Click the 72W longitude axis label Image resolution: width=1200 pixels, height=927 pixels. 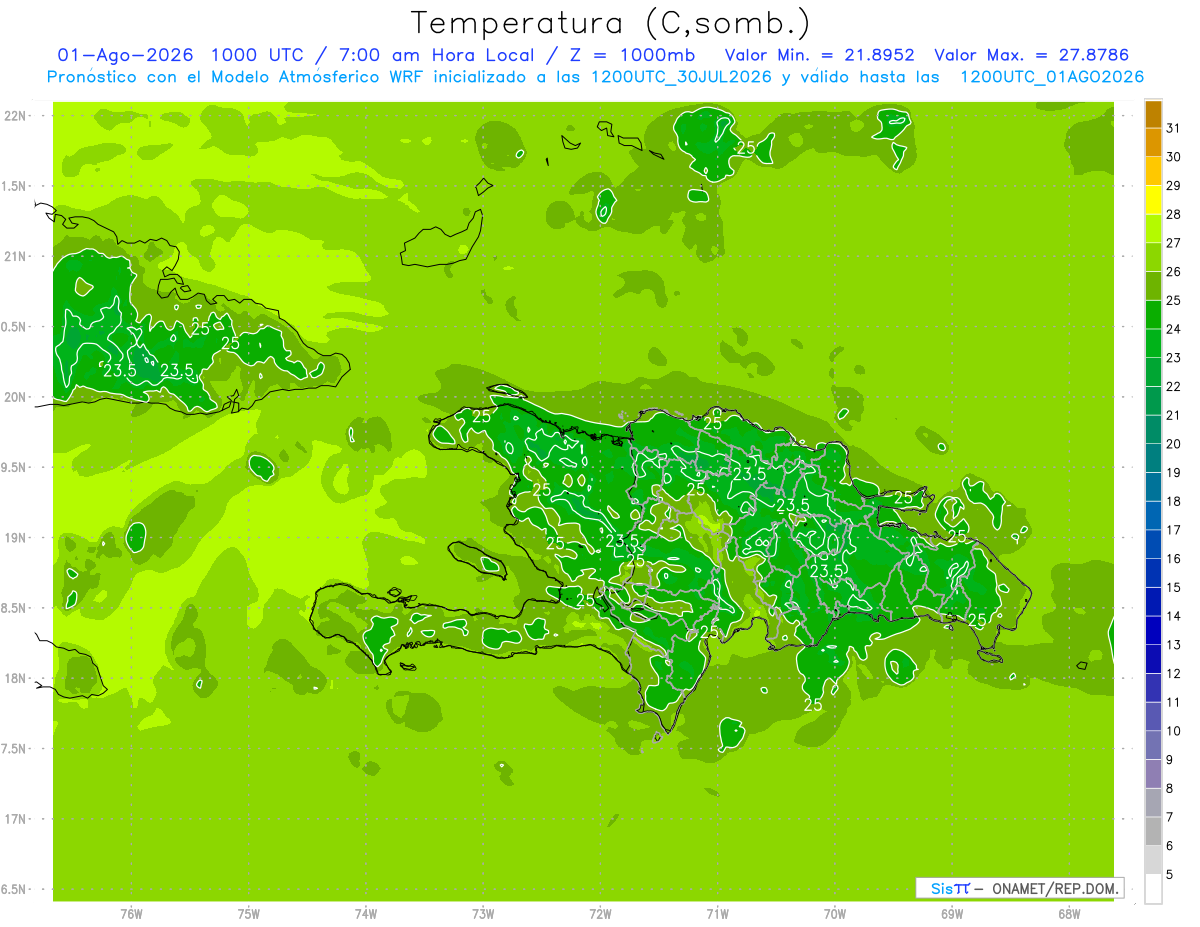[x=600, y=913]
